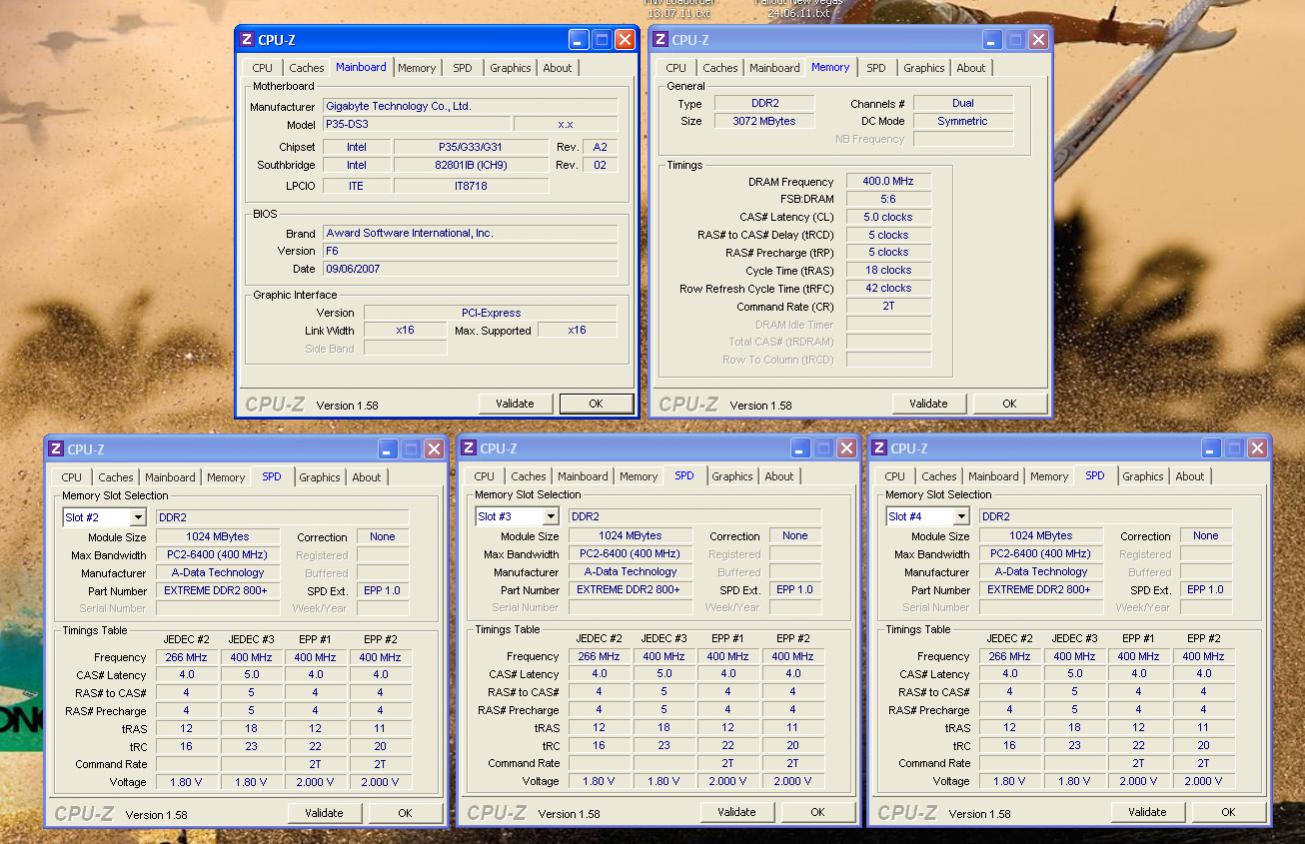Click the 18 clocks tRAS value
The width and height of the screenshot is (1305, 844).
(888, 270)
